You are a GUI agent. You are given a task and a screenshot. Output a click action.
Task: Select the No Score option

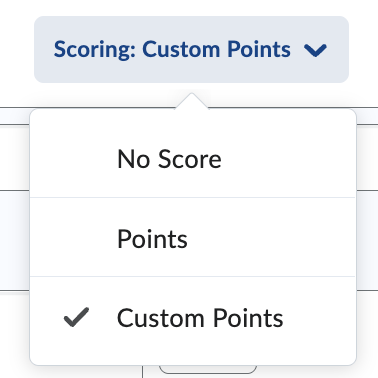coord(193,159)
